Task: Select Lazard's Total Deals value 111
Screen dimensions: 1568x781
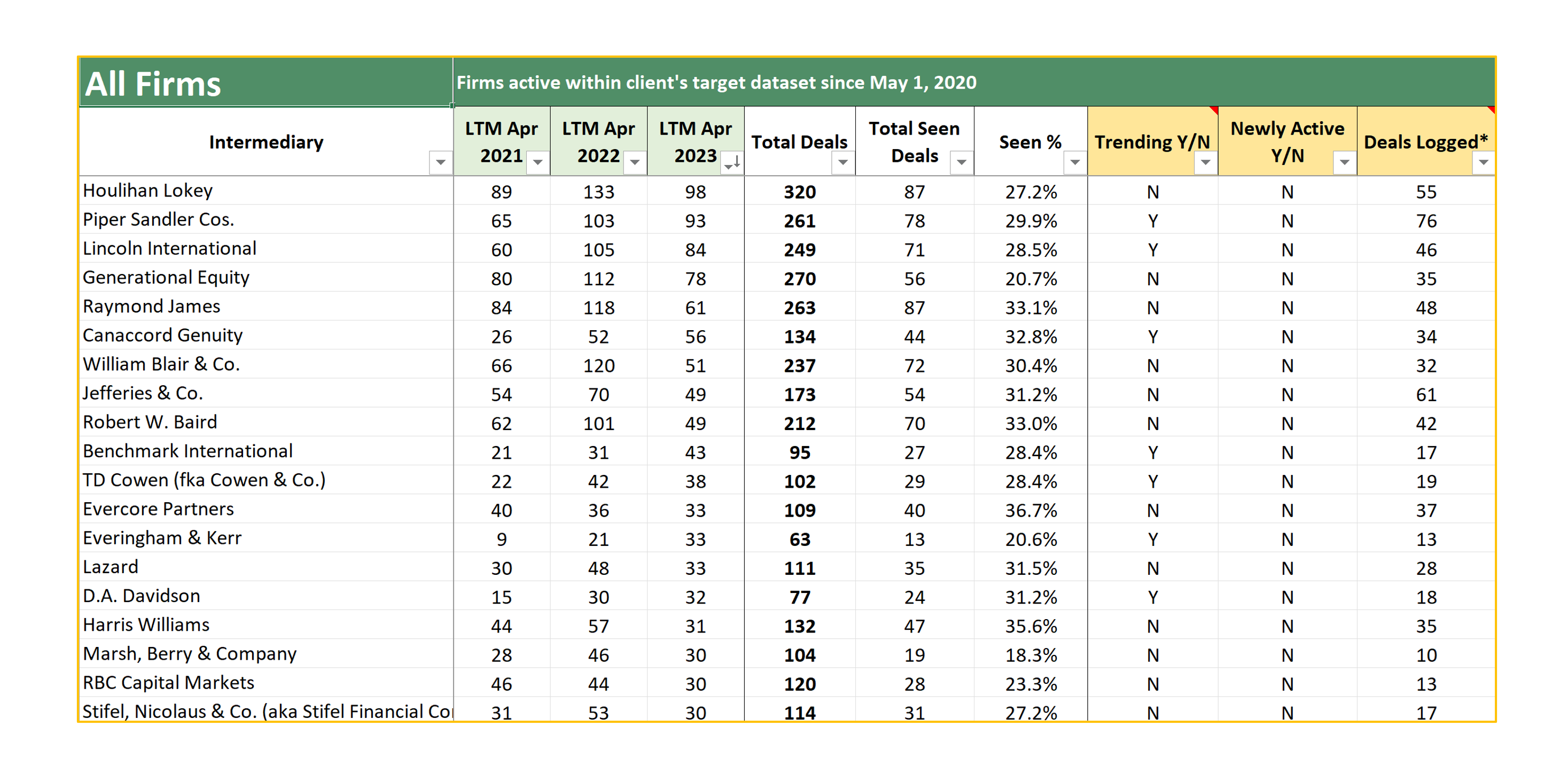Action: pyautogui.click(x=799, y=567)
